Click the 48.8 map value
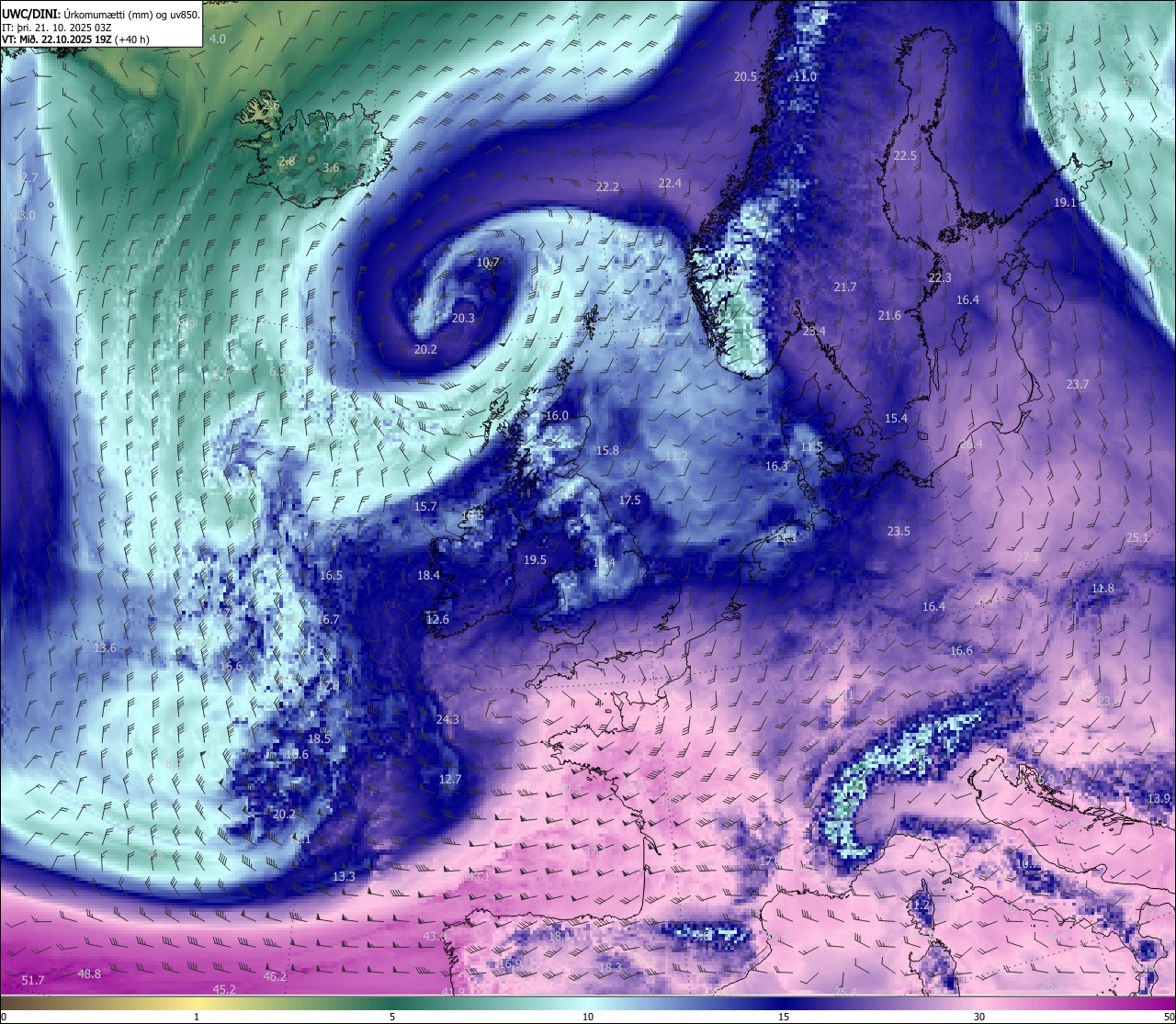The width and height of the screenshot is (1176, 1024). pos(89,974)
